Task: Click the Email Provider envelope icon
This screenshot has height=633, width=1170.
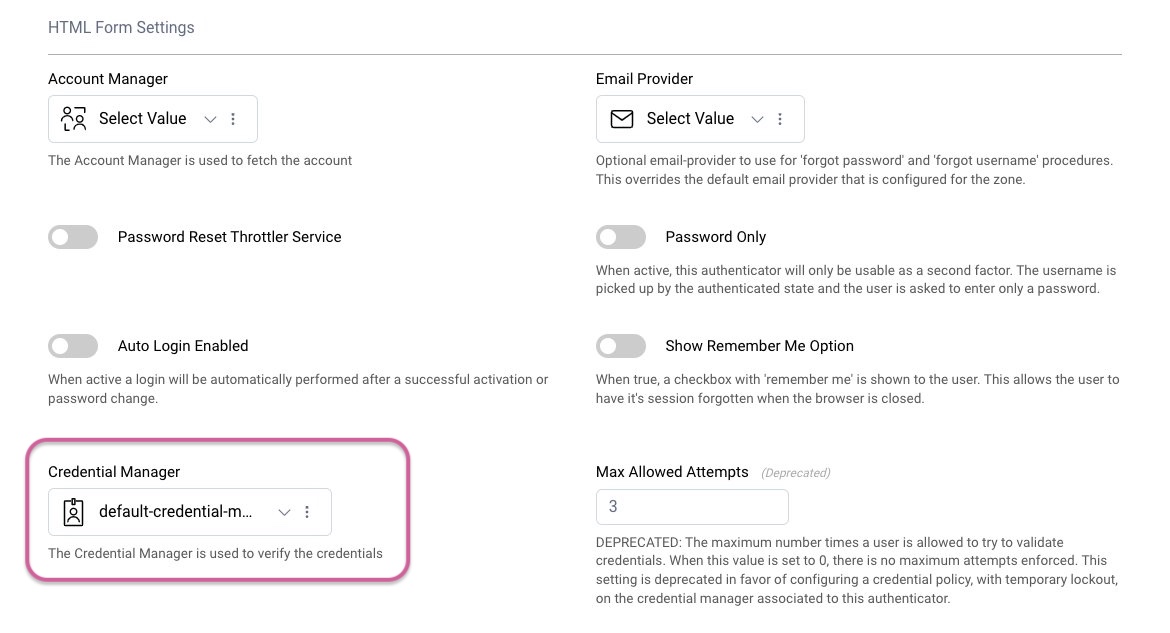Action: pyautogui.click(x=621, y=119)
